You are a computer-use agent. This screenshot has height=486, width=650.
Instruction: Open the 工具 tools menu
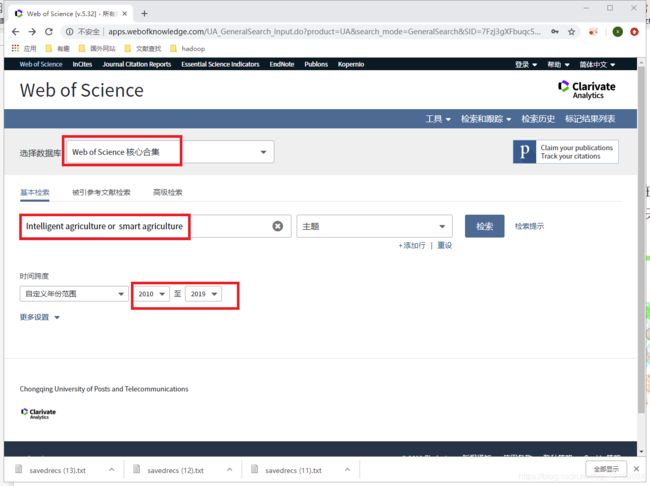click(x=438, y=119)
